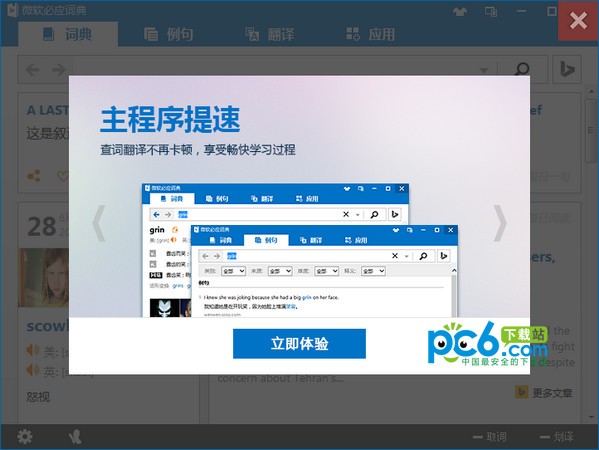Click the back arrow in search bar

pyautogui.click(x=33, y=70)
